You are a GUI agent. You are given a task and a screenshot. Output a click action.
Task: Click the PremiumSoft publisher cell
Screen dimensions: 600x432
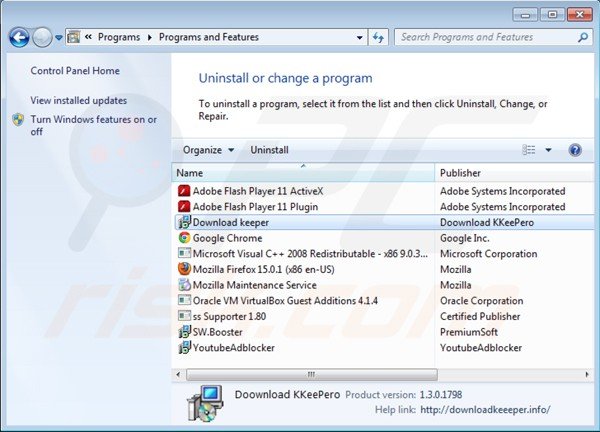point(469,332)
